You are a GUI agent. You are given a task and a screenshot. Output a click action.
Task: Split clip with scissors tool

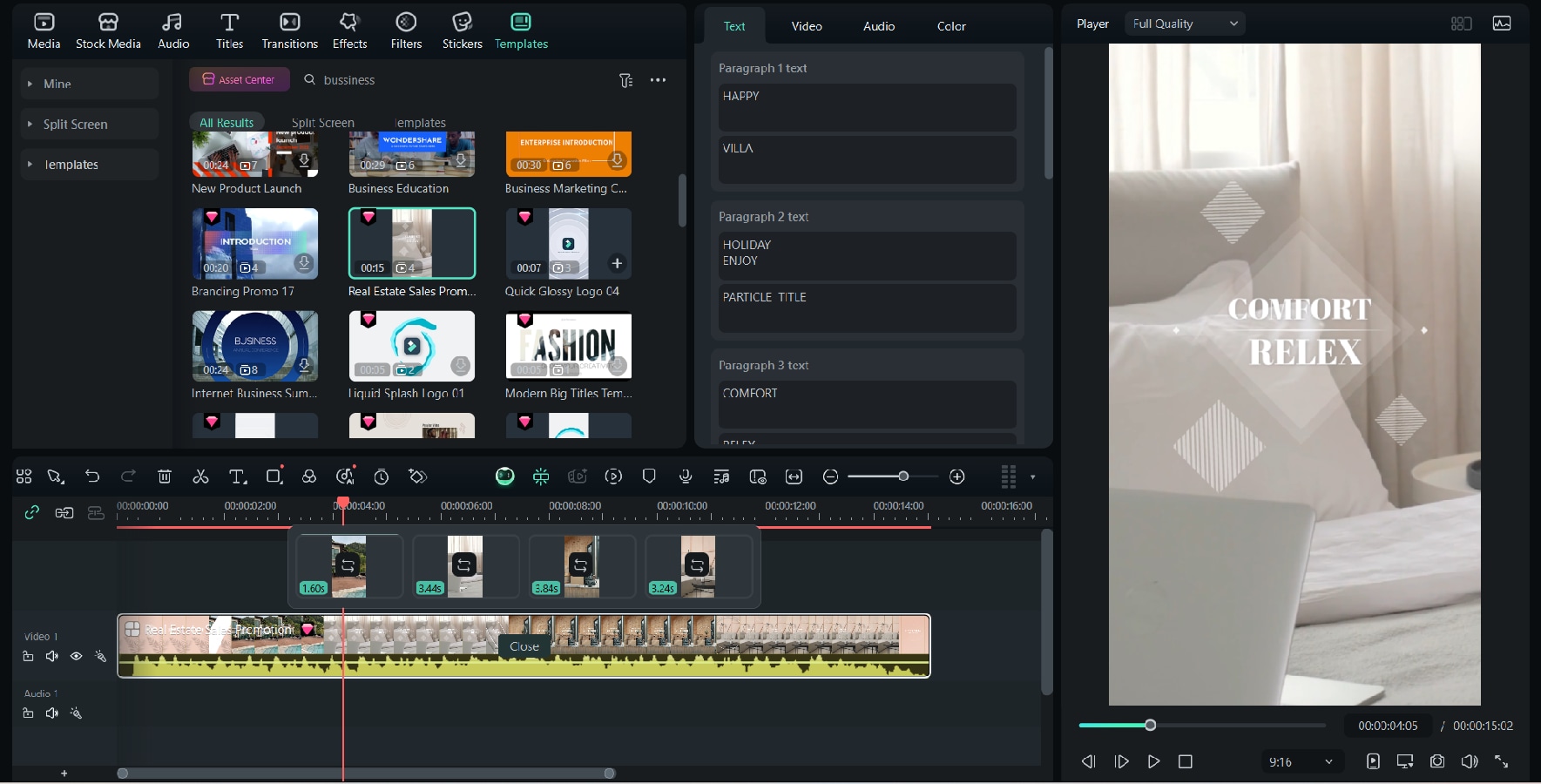click(200, 476)
